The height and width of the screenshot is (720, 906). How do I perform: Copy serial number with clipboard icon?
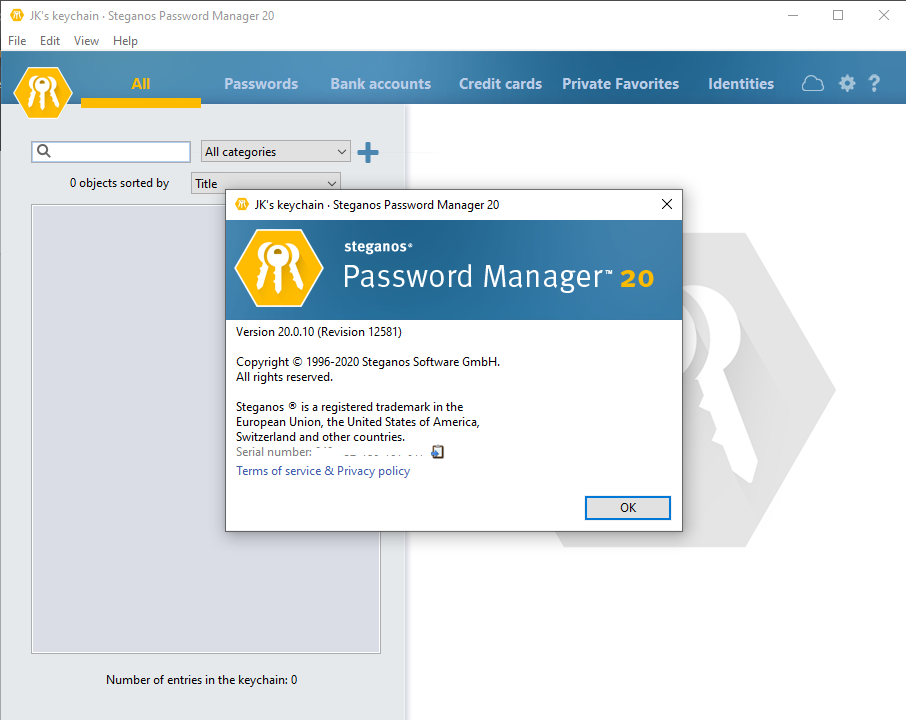[437, 452]
